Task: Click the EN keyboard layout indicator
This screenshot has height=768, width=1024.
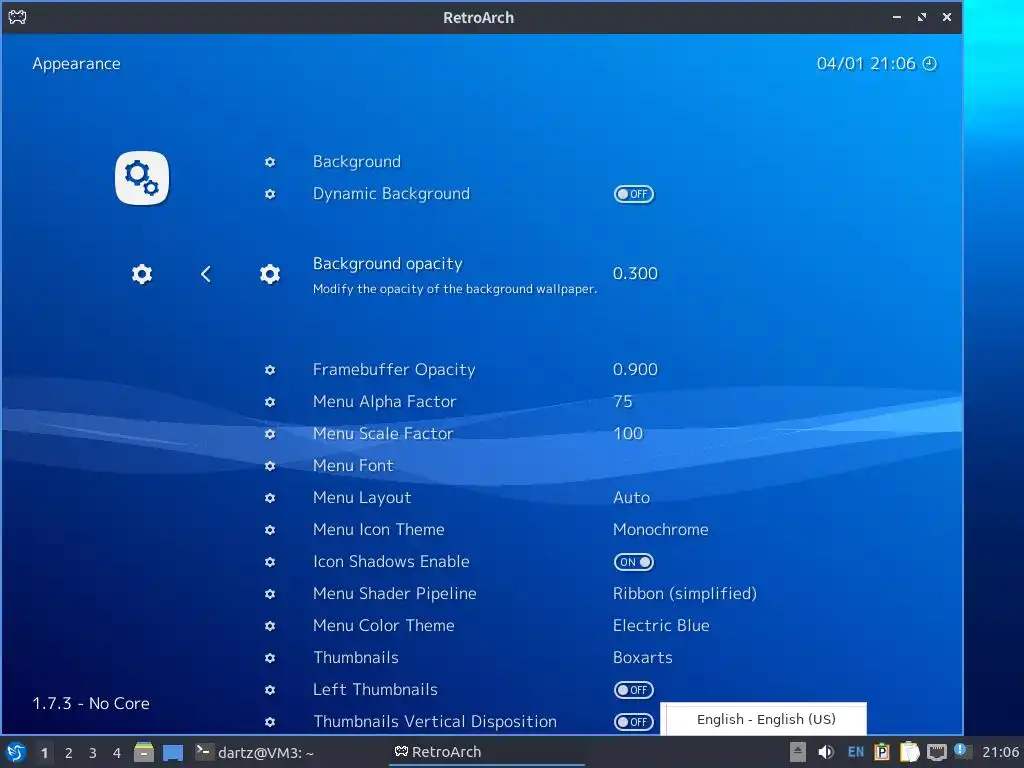Action: (x=856, y=752)
